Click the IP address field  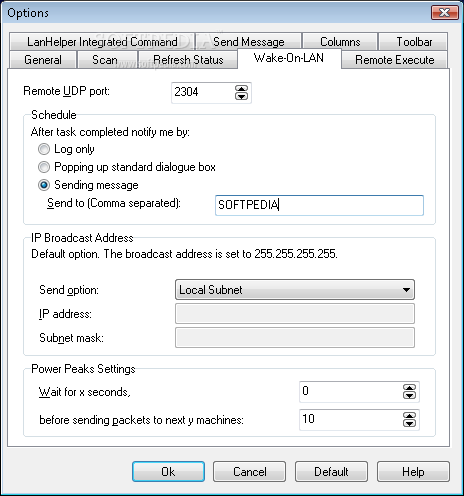pyautogui.click(x=295, y=313)
